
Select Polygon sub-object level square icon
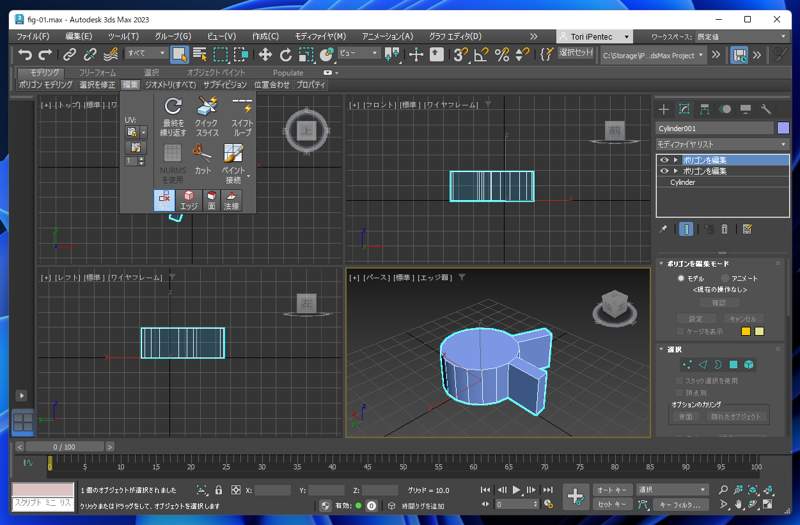coord(733,364)
